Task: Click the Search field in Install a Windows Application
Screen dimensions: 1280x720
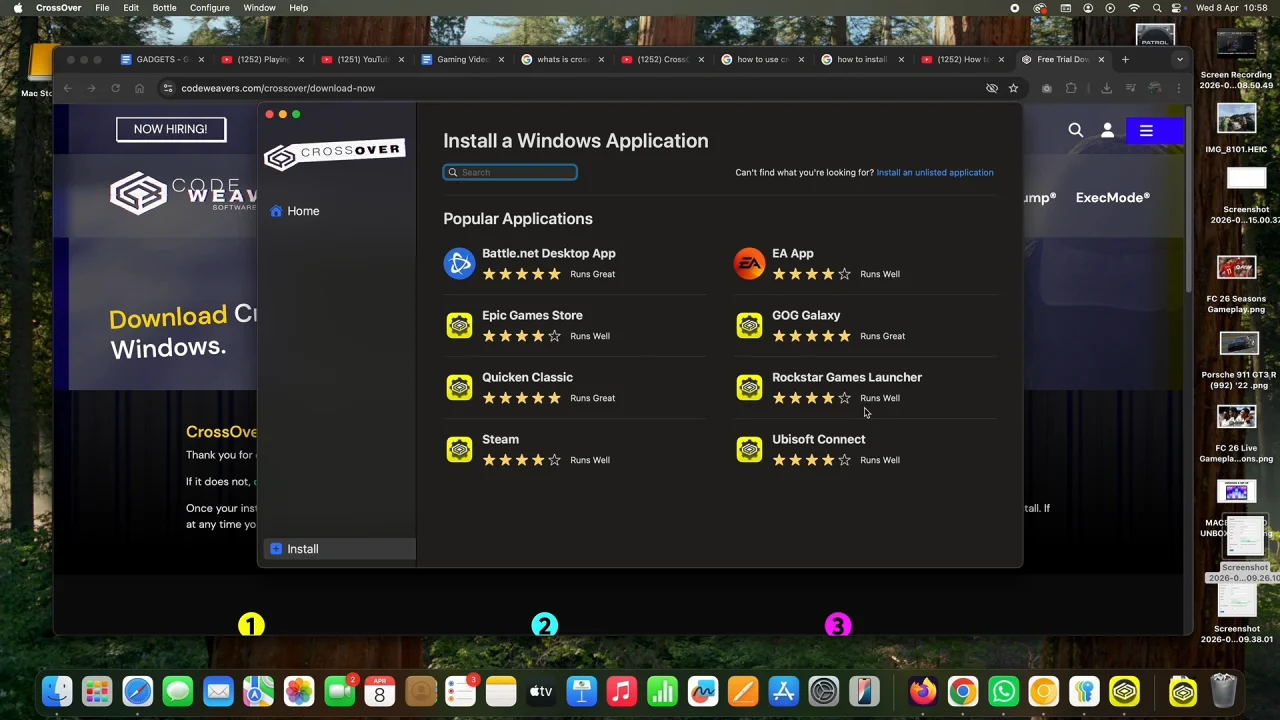Action: tap(510, 172)
